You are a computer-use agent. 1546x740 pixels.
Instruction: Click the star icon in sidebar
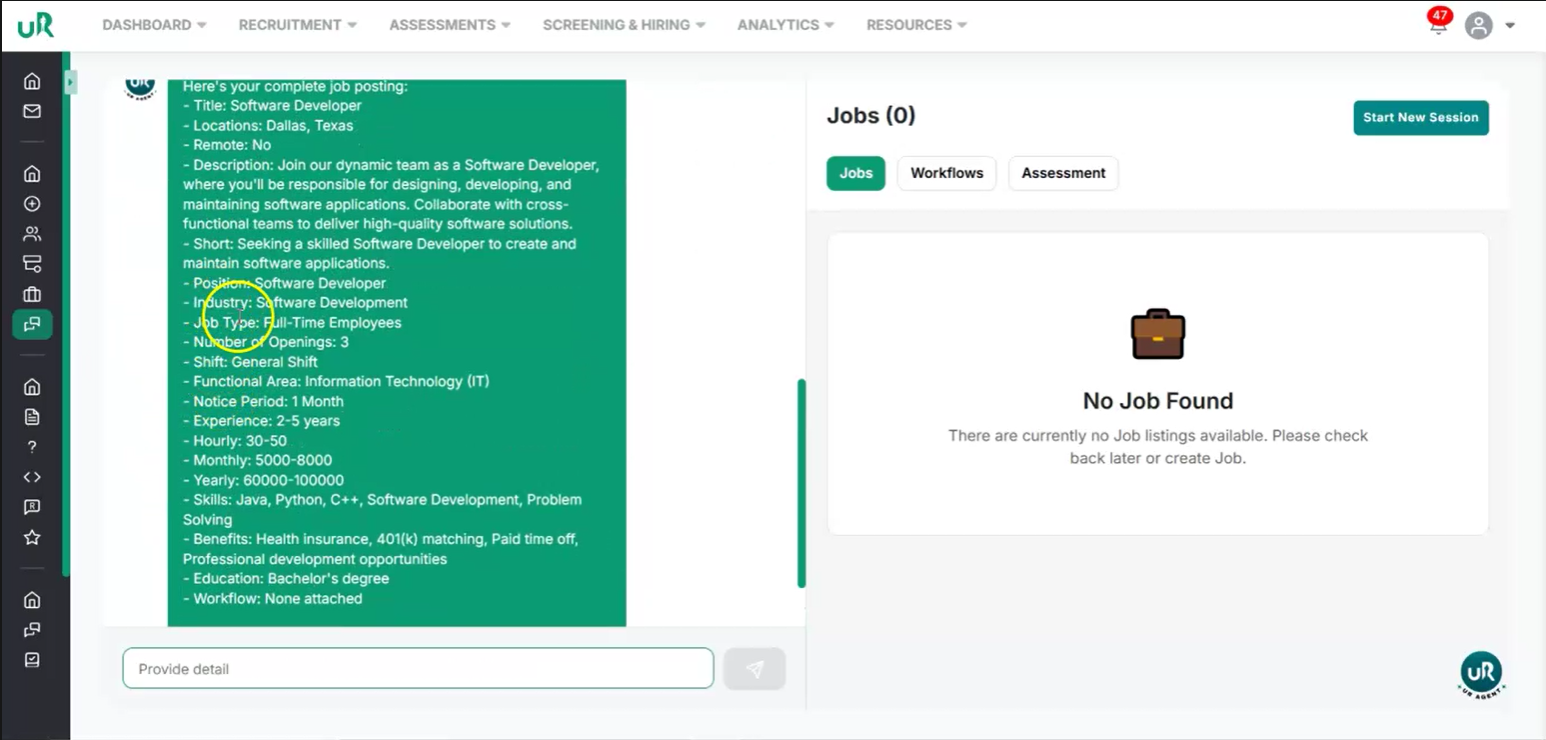[32, 538]
